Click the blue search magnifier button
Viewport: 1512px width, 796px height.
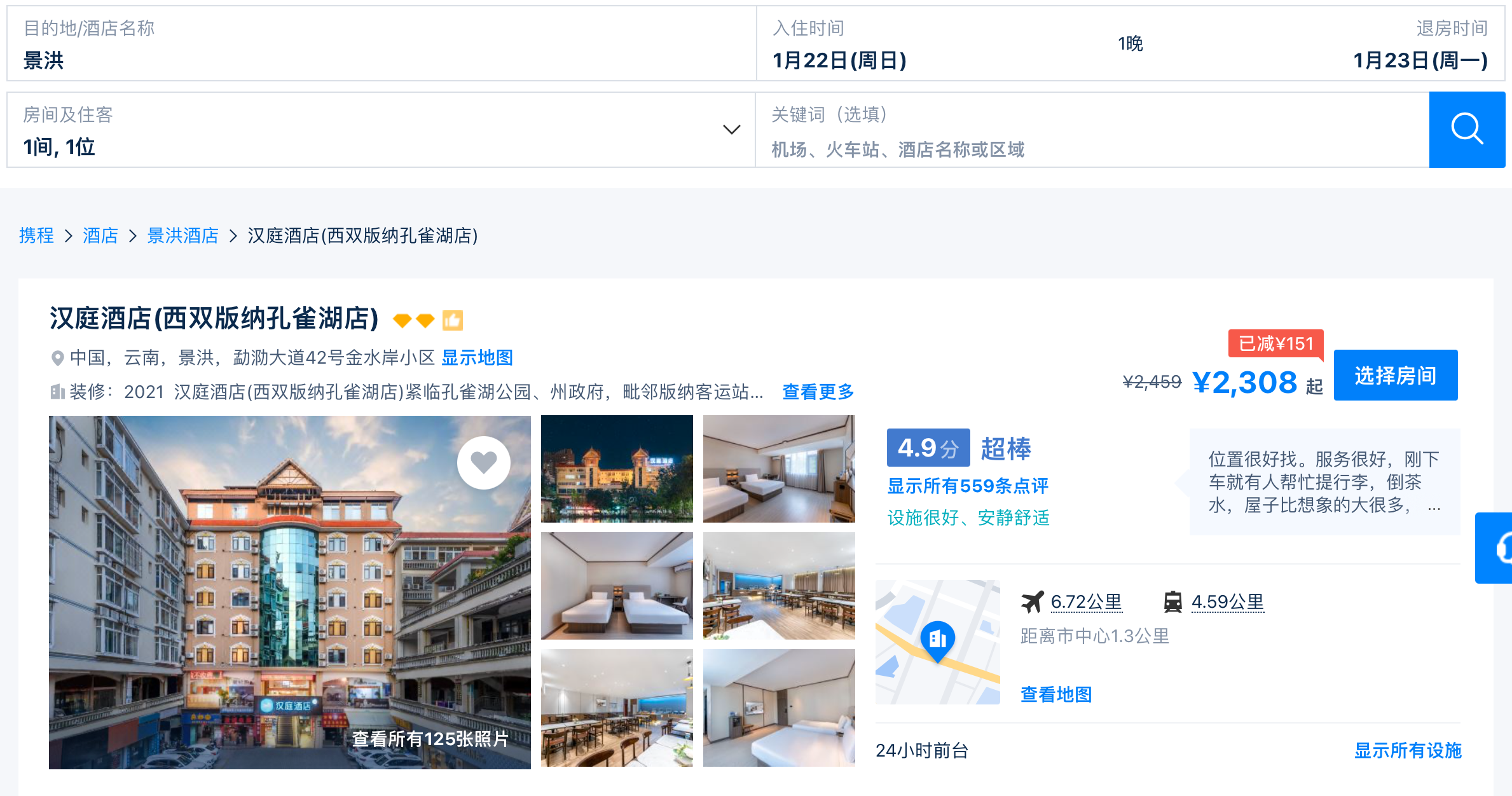(1466, 130)
